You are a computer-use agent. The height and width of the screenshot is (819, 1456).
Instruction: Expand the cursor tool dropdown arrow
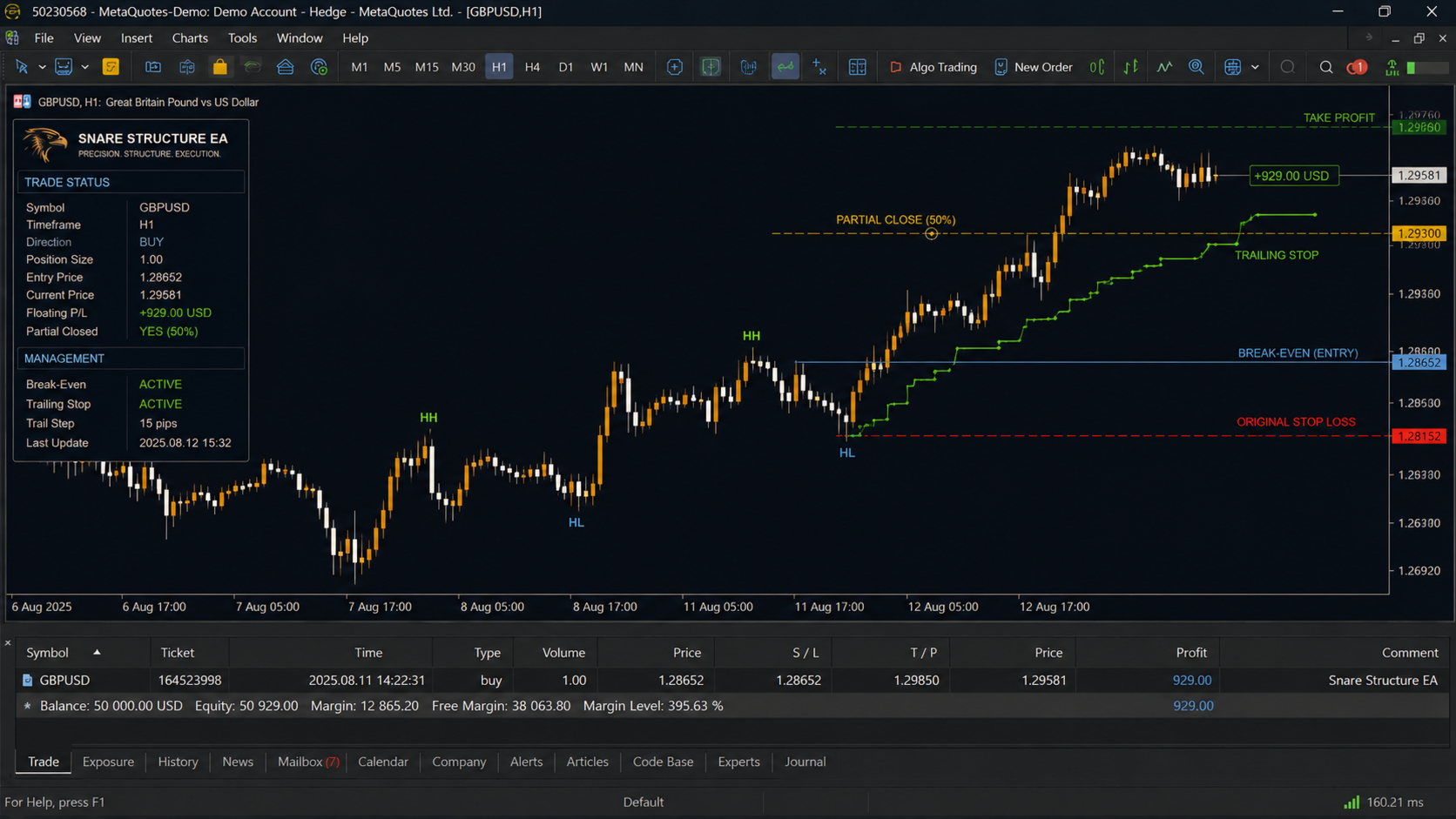pyautogui.click(x=42, y=67)
